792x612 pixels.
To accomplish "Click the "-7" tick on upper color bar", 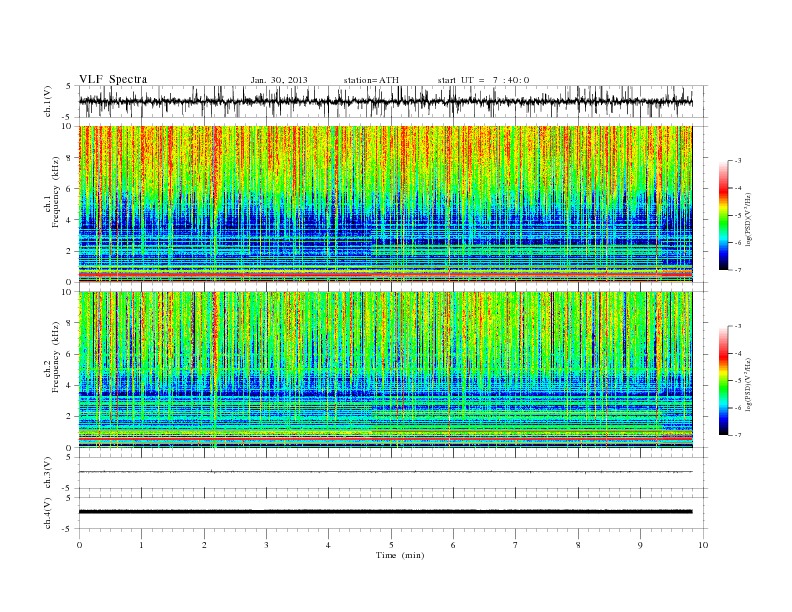I will [737, 270].
